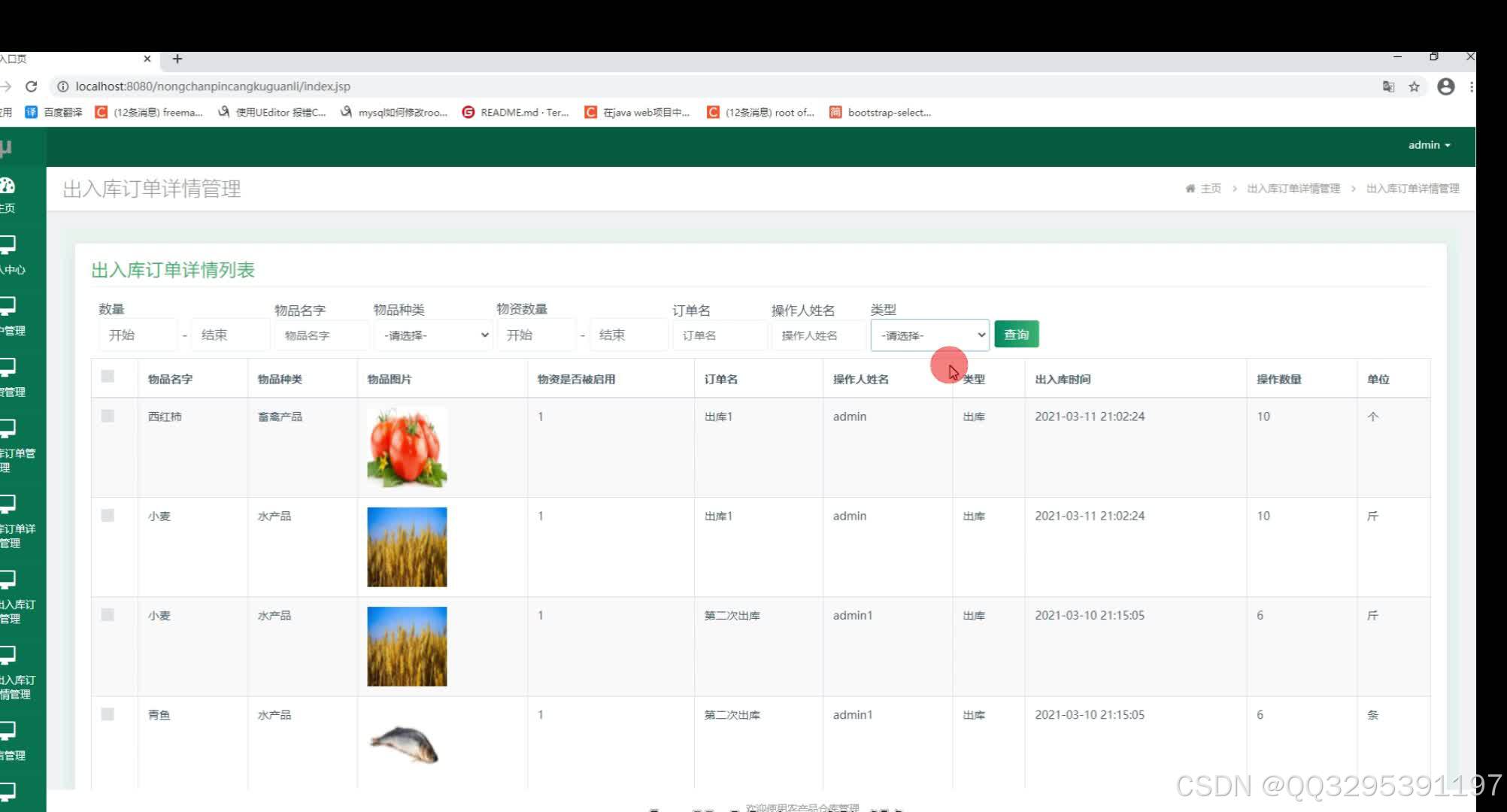Screen dimensions: 1507x812
Task: Open wheat image in 出库1 row
Action: coord(407,547)
